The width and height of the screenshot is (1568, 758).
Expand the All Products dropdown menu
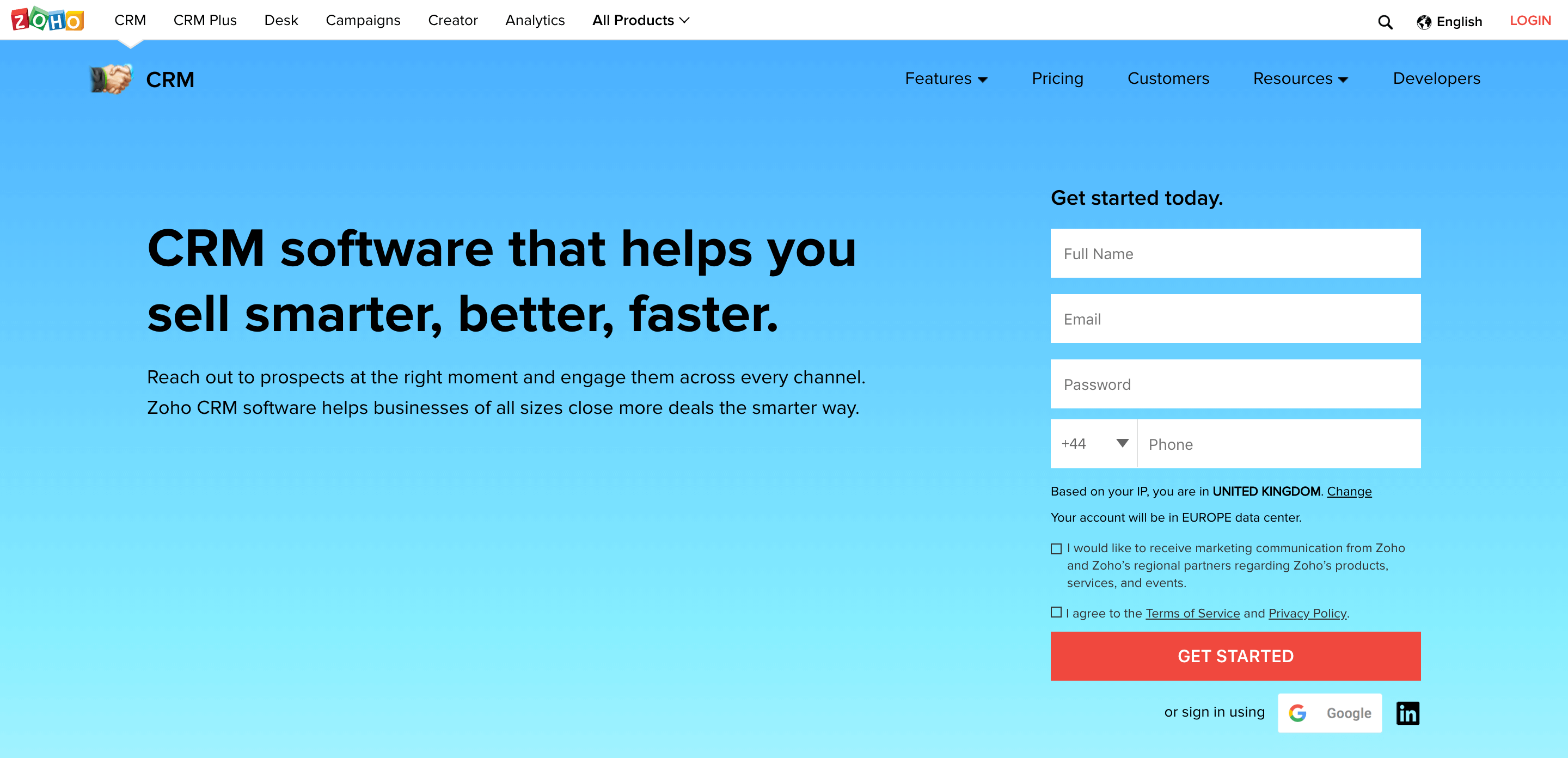tap(638, 20)
